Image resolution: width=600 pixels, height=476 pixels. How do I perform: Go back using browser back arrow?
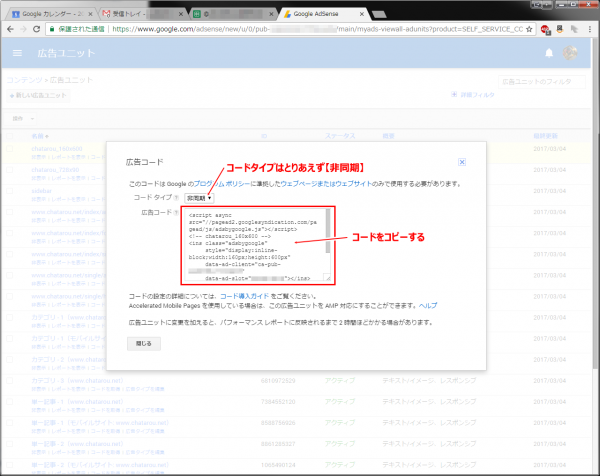point(10,29)
